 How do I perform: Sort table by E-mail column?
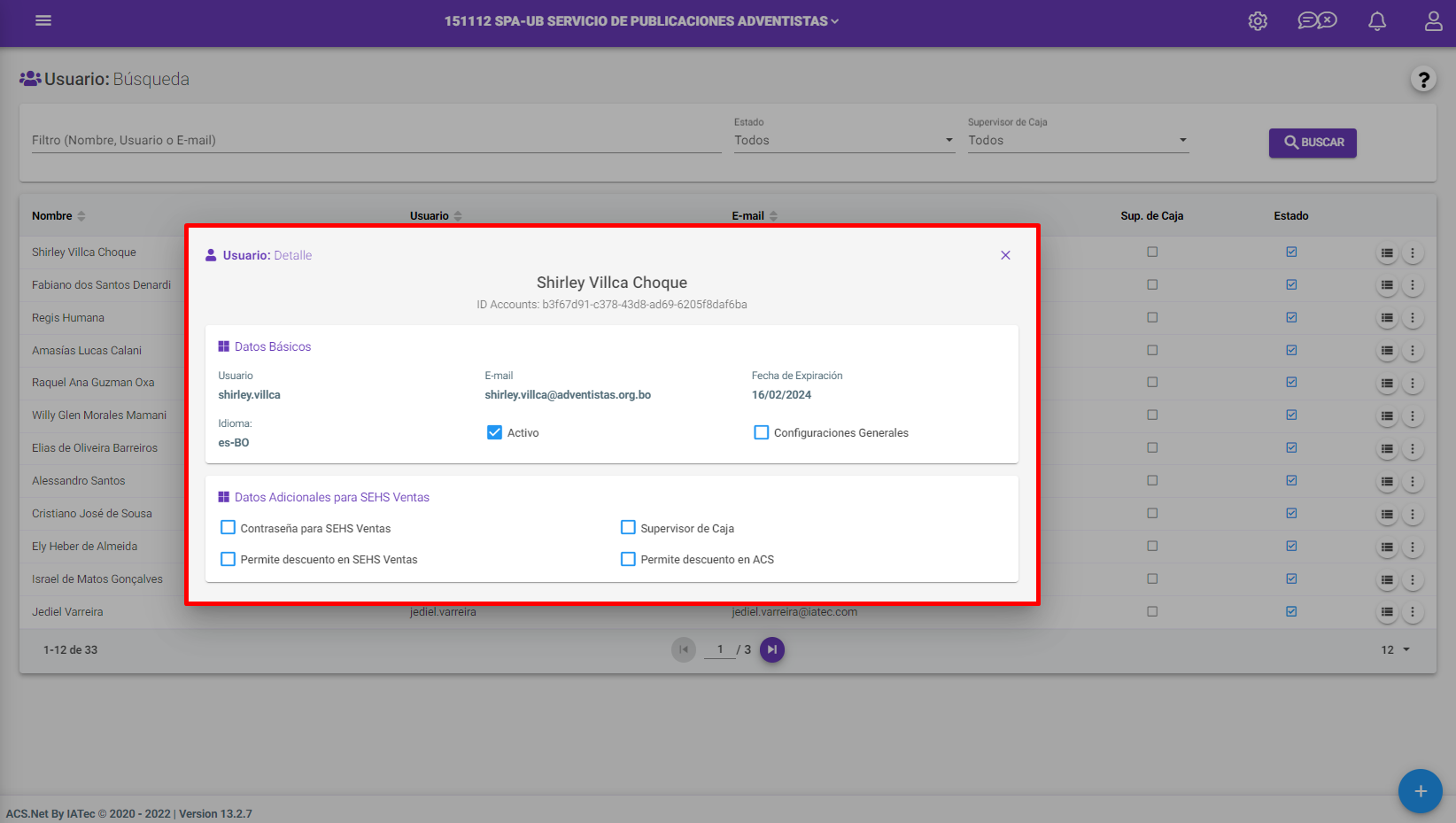755,216
